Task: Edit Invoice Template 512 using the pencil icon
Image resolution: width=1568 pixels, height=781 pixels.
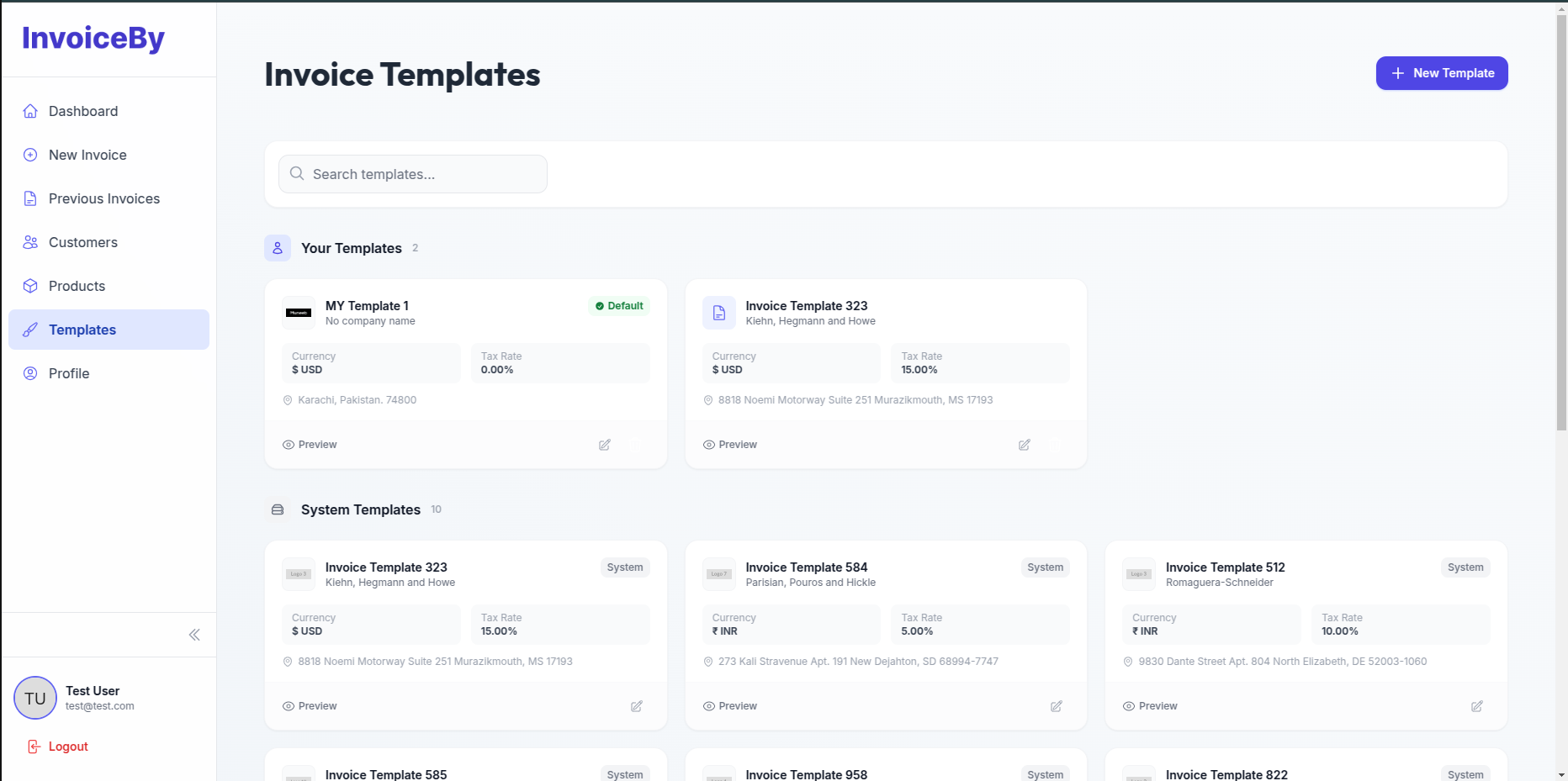Action: pos(1477,706)
